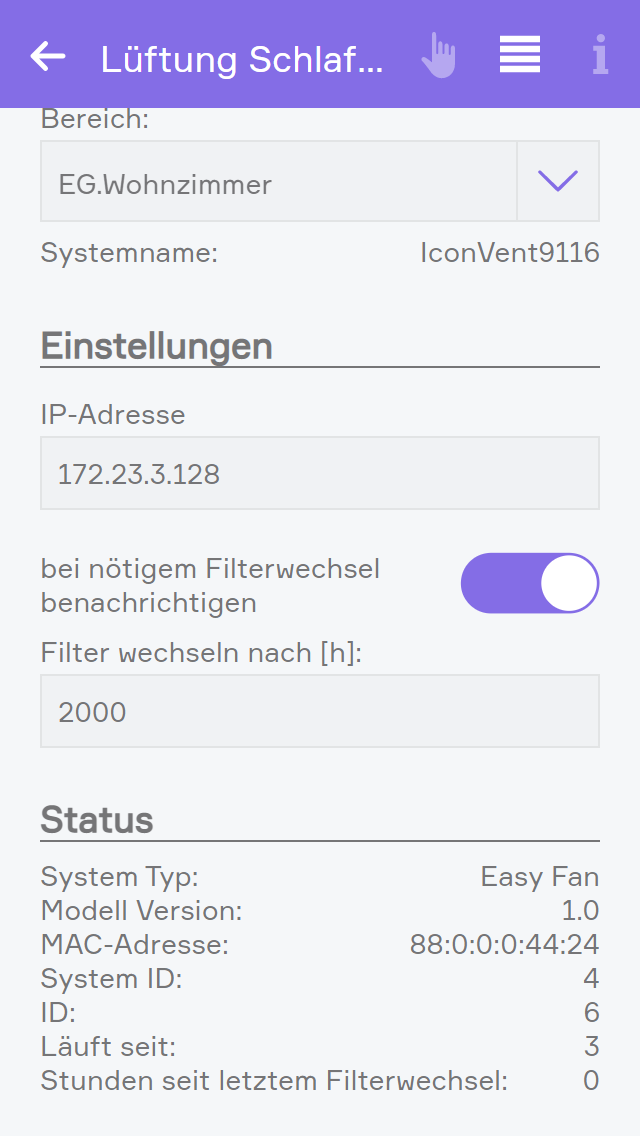This screenshot has width=640, height=1136.
Task: Tap the 'Stunden seit letztem Filterwechsel' label
Action: click(x=274, y=1080)
